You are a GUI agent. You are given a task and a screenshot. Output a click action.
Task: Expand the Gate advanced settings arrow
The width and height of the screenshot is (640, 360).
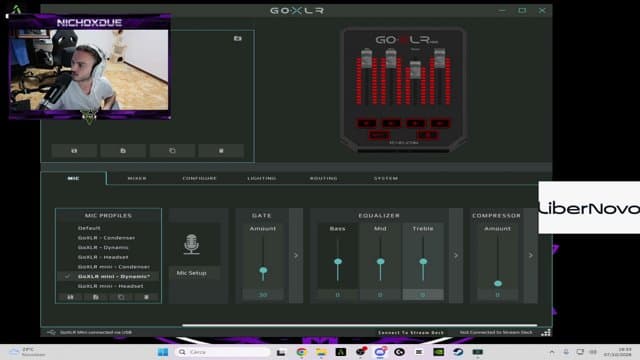296,256
